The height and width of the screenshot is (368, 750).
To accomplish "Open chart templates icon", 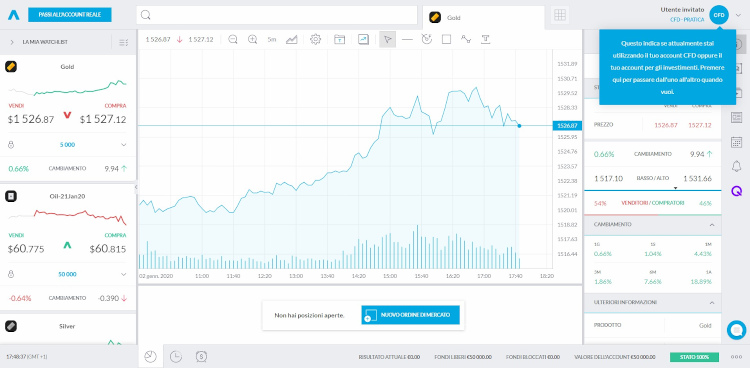I will 339,39.
